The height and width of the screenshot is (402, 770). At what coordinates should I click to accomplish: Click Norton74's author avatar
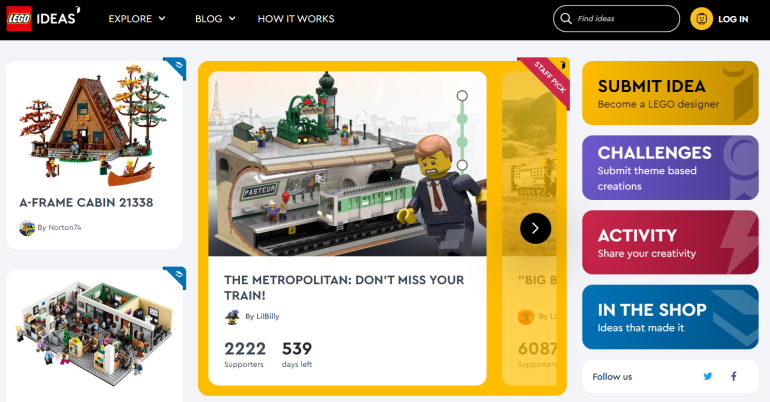[x=27, y=228]
